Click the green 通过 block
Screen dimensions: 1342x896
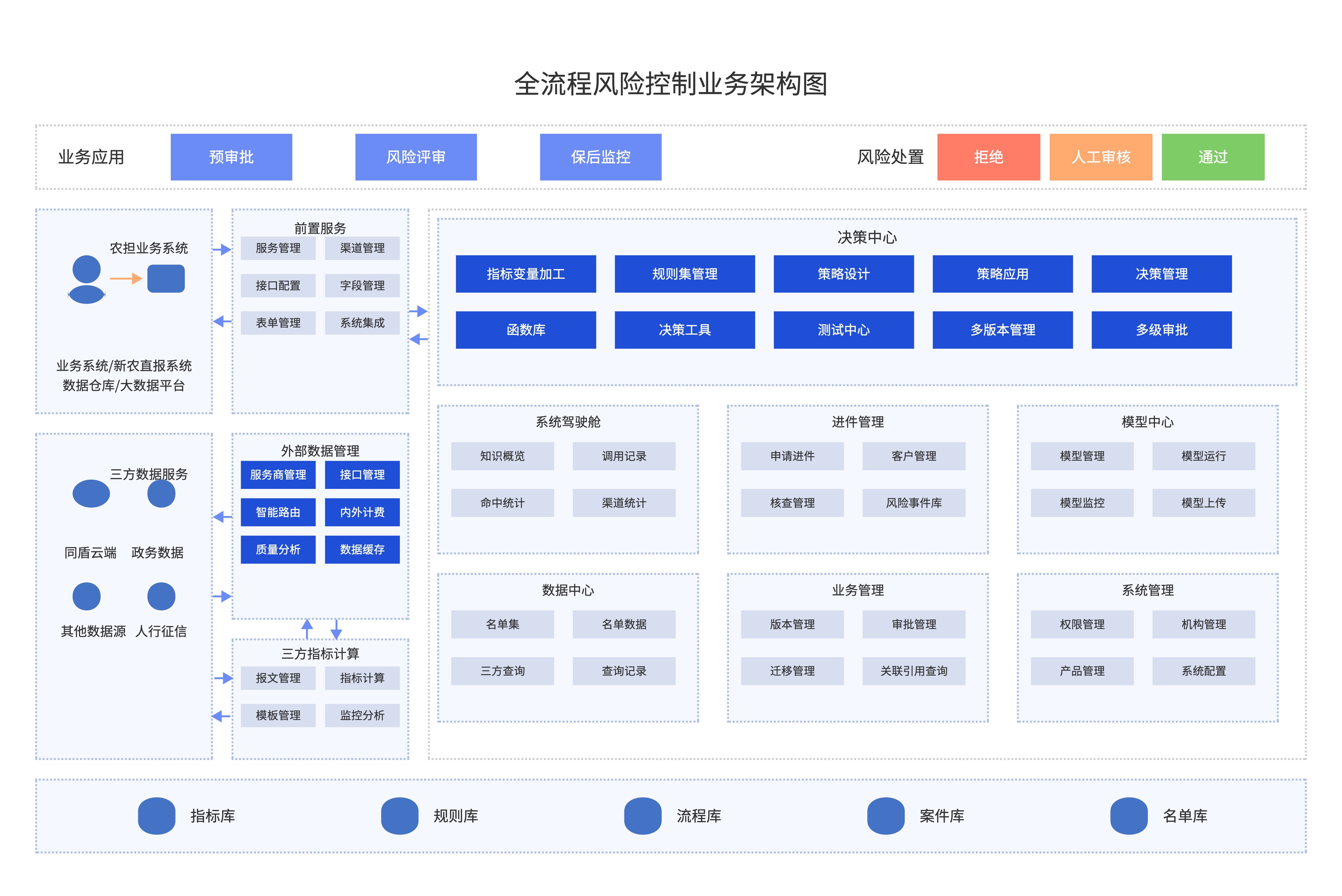pyautogui.click(x=1212, y=157)
